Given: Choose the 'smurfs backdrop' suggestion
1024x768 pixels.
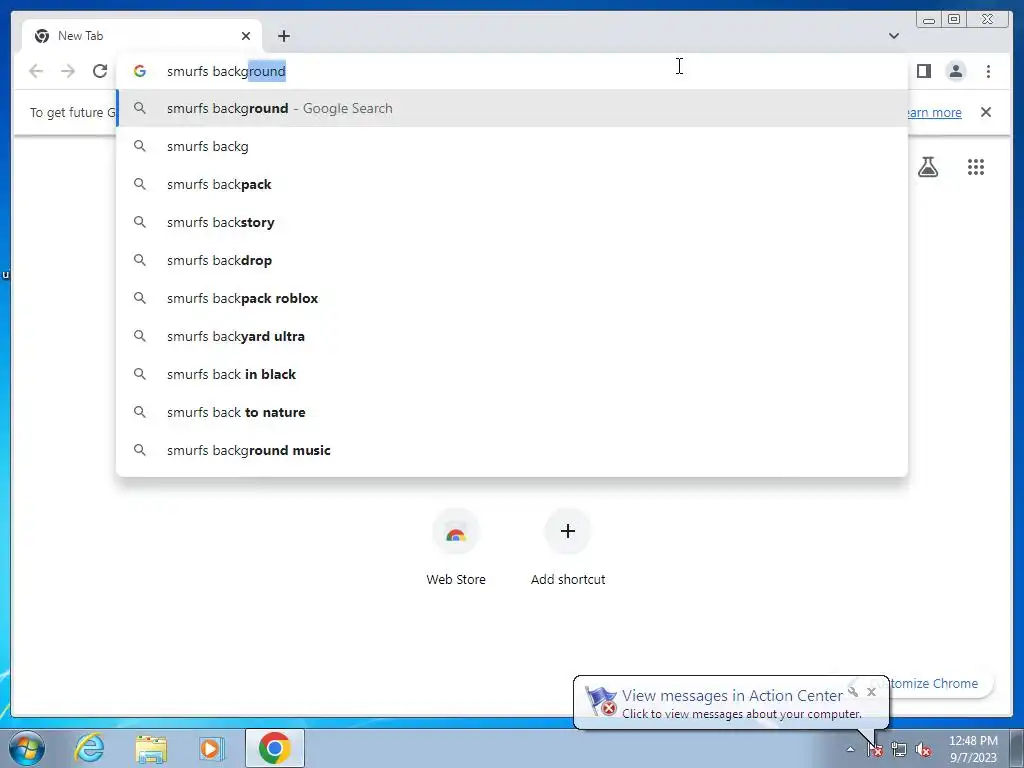Looking at the screenshot, I should click(511, 260).
